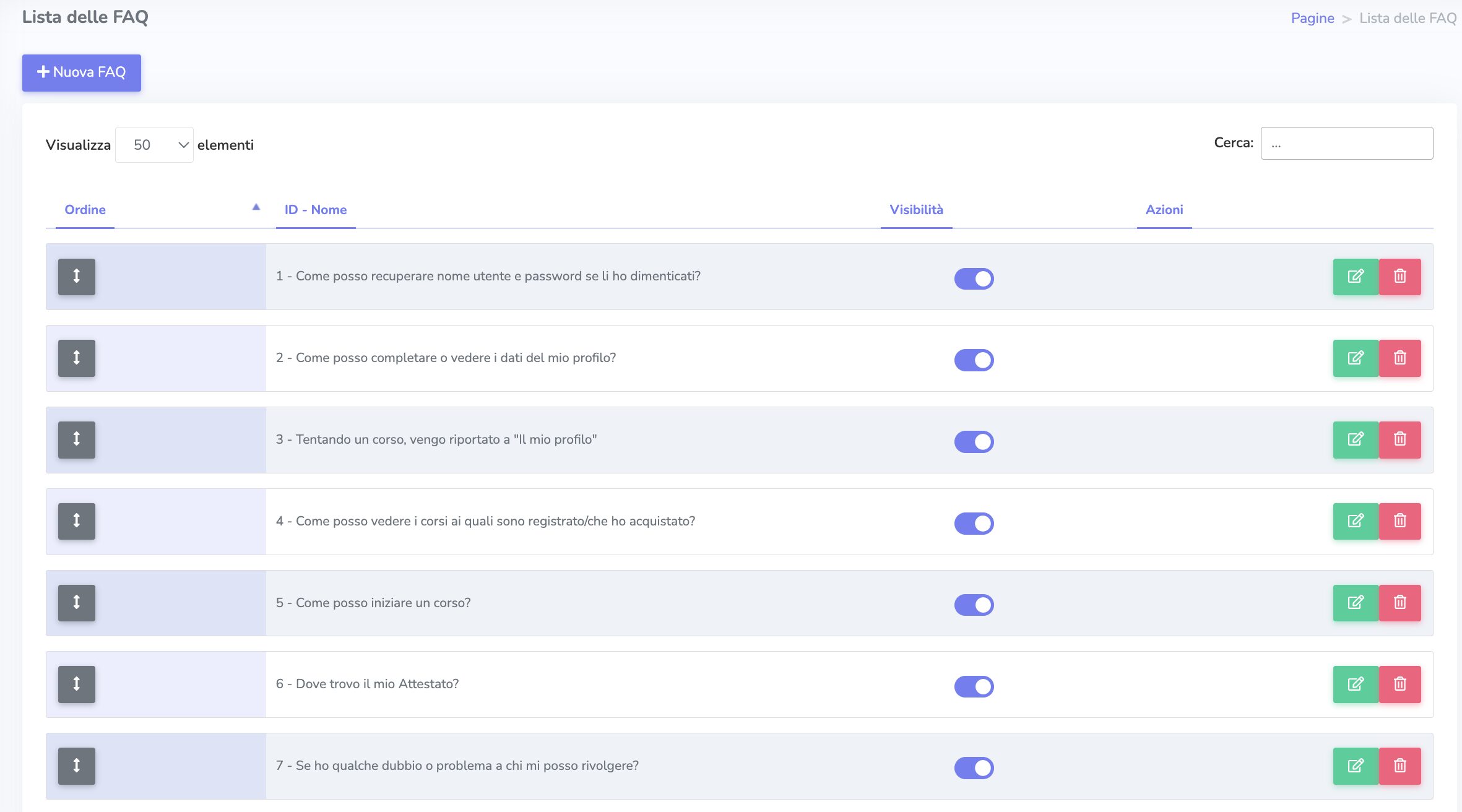1462x812 pixels.
Task: Click reorder arrow on first FAQ row
Action: pyautogui.click(x=77, y=277)
